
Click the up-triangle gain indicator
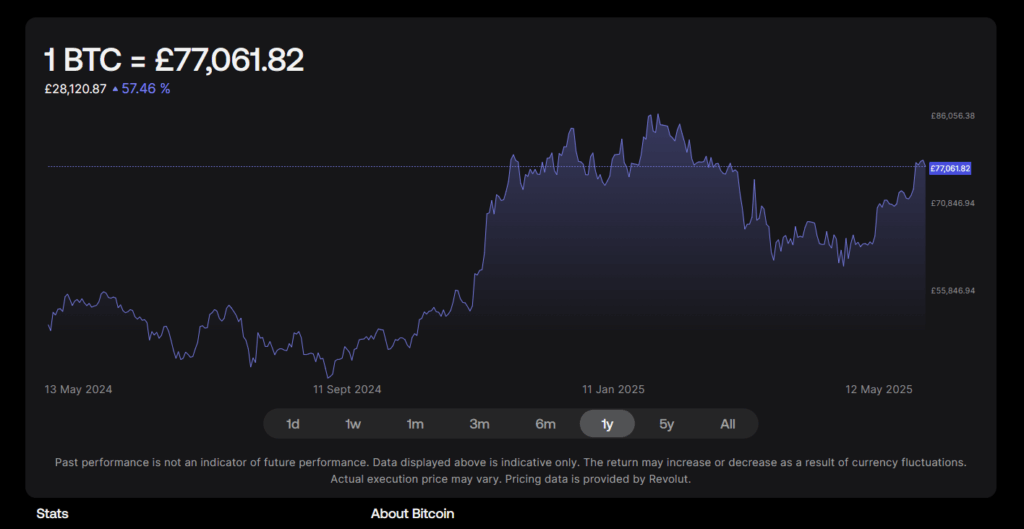tap(116, 89)
